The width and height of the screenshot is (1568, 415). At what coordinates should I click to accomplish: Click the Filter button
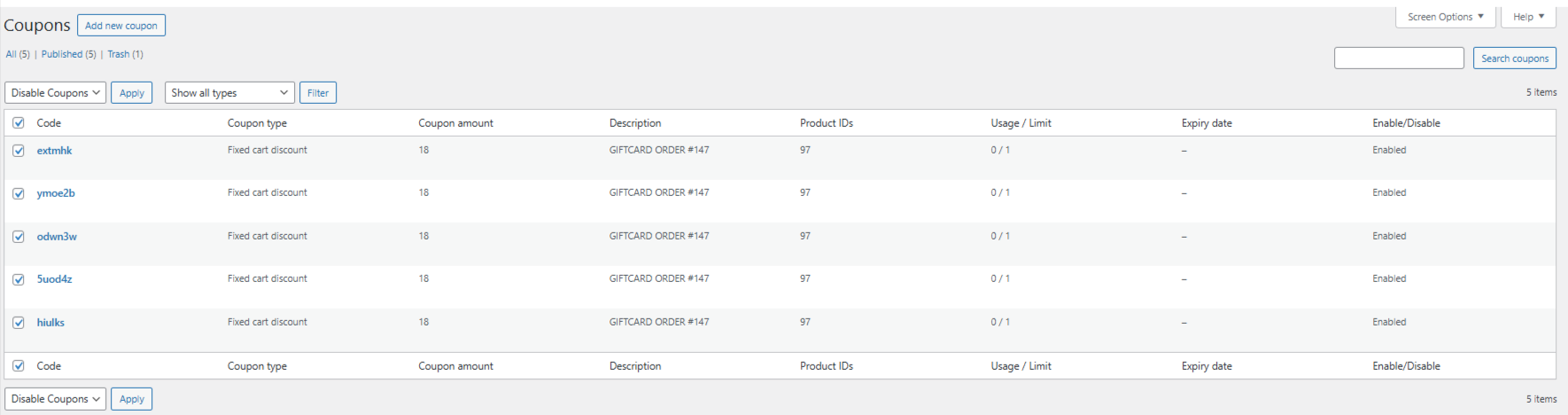pyautogui.click(x=318, y=93)
